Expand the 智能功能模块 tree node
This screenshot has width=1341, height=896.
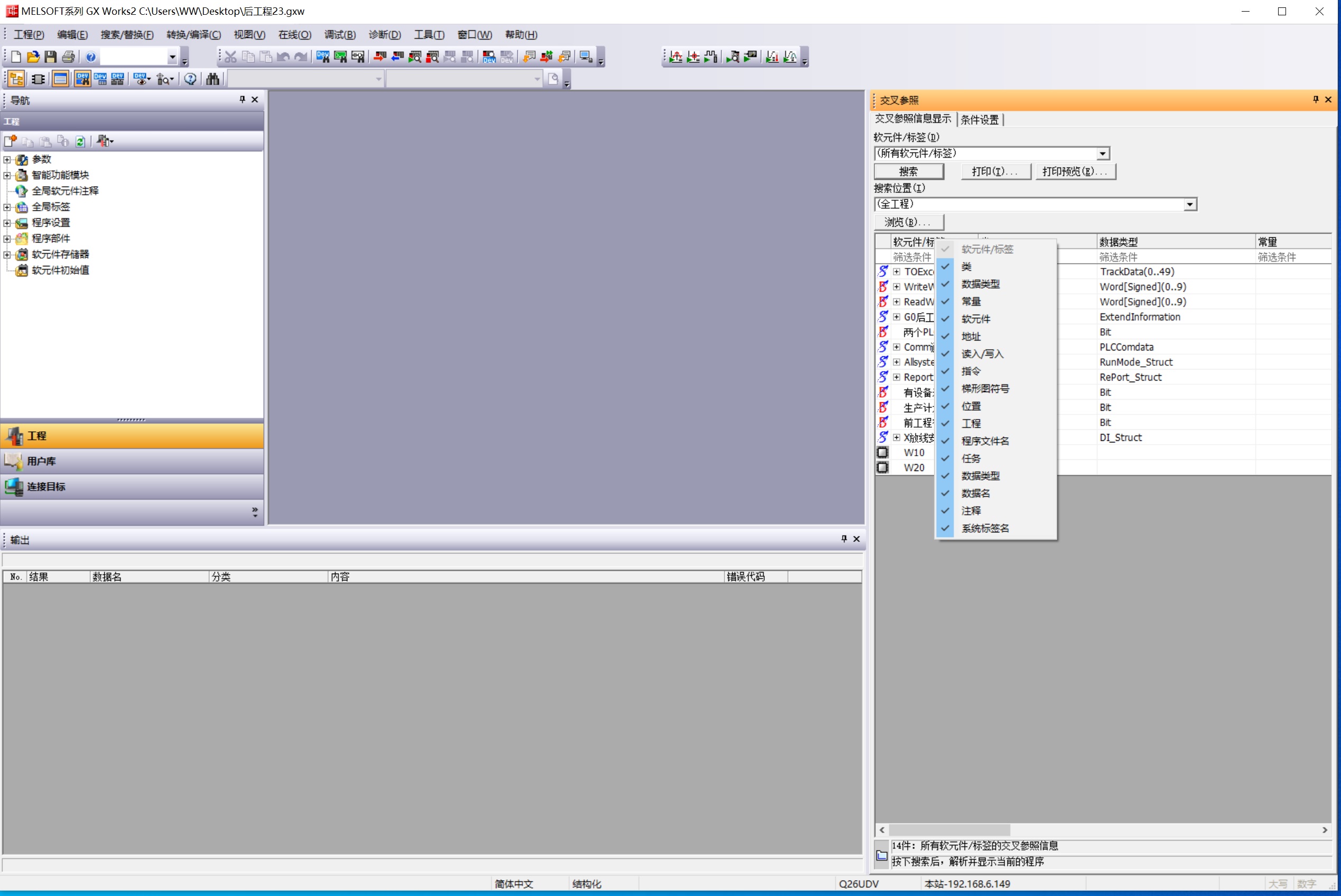[x=7, y=175]
